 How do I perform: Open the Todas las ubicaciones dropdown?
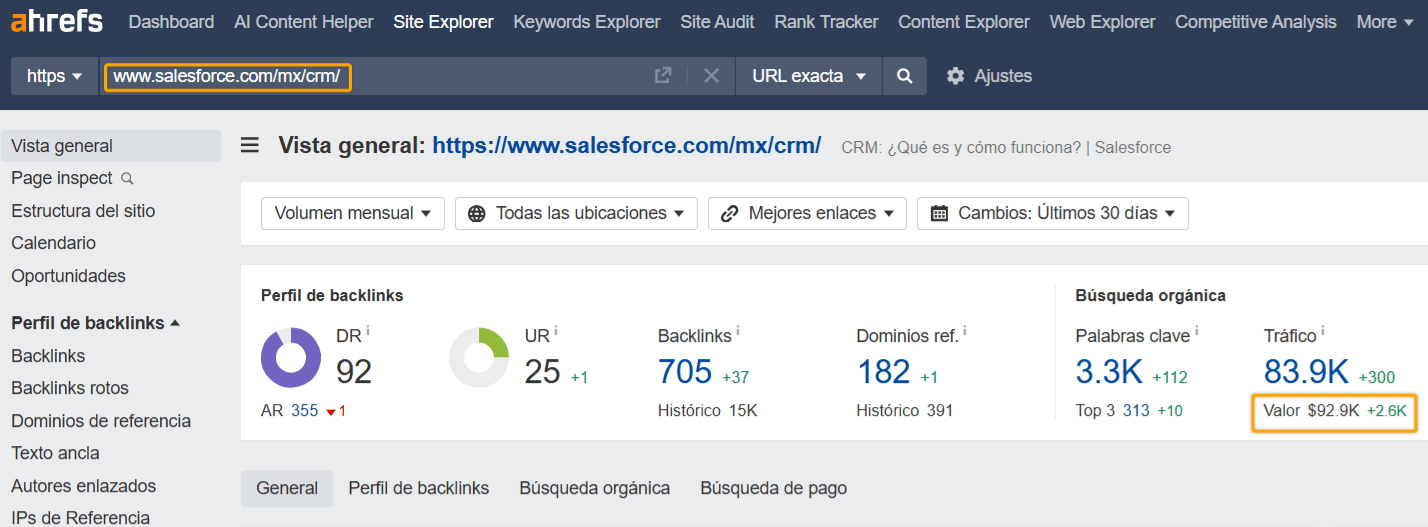(576, 213)
